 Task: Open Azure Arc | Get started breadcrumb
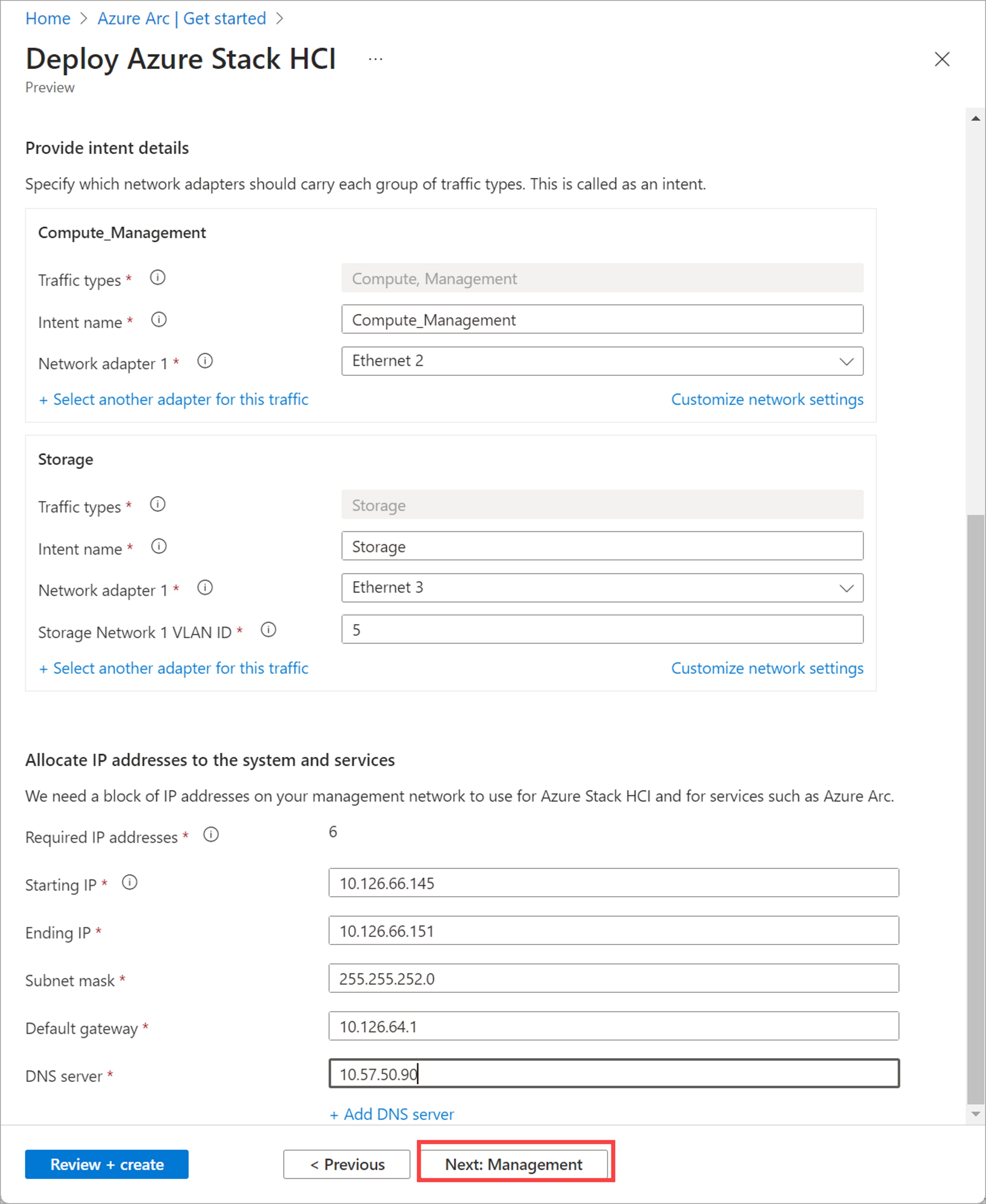[182, 19]
